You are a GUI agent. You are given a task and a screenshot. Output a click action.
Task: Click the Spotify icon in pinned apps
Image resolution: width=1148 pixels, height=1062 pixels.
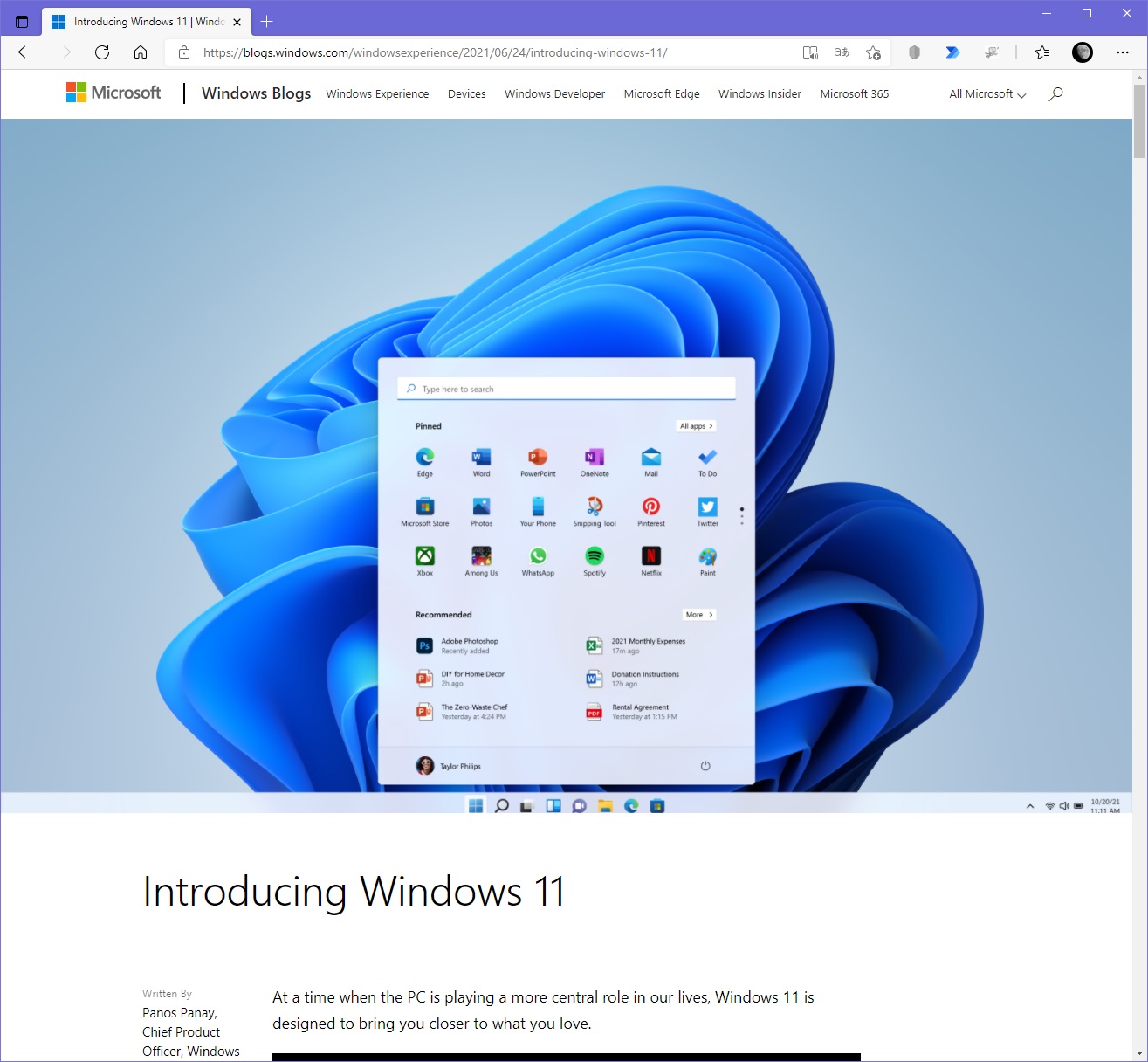[x=595, y=556]
